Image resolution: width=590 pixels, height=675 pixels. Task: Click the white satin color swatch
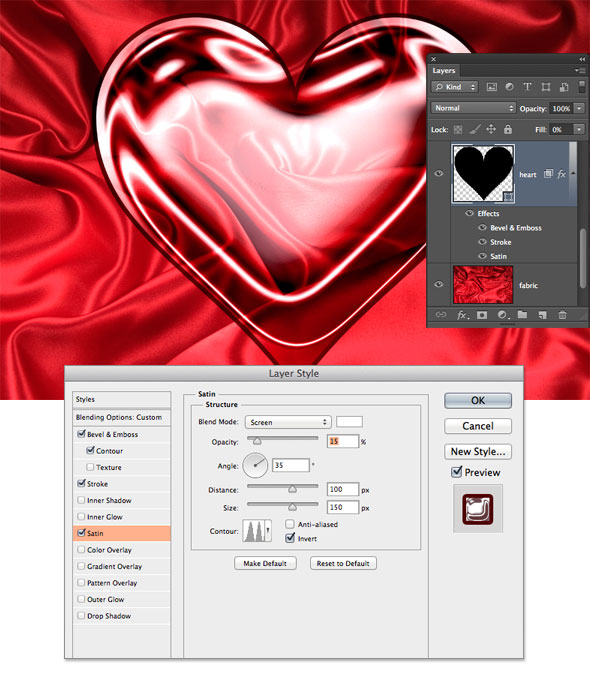[x=349, y=421]
